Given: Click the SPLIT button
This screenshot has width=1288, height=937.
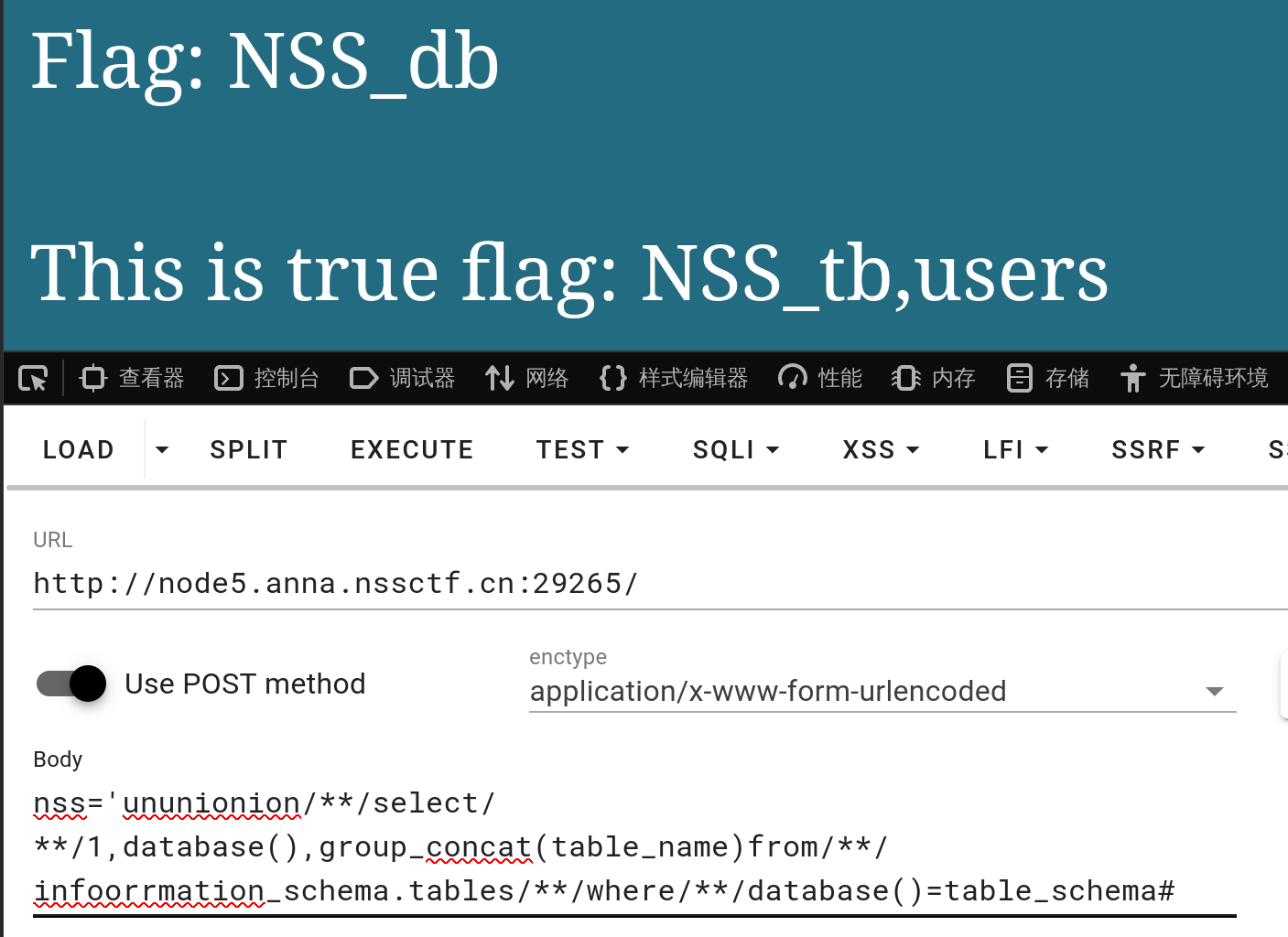Looking at the screenshot, I should pyautogui.click(x=248, y=449).
